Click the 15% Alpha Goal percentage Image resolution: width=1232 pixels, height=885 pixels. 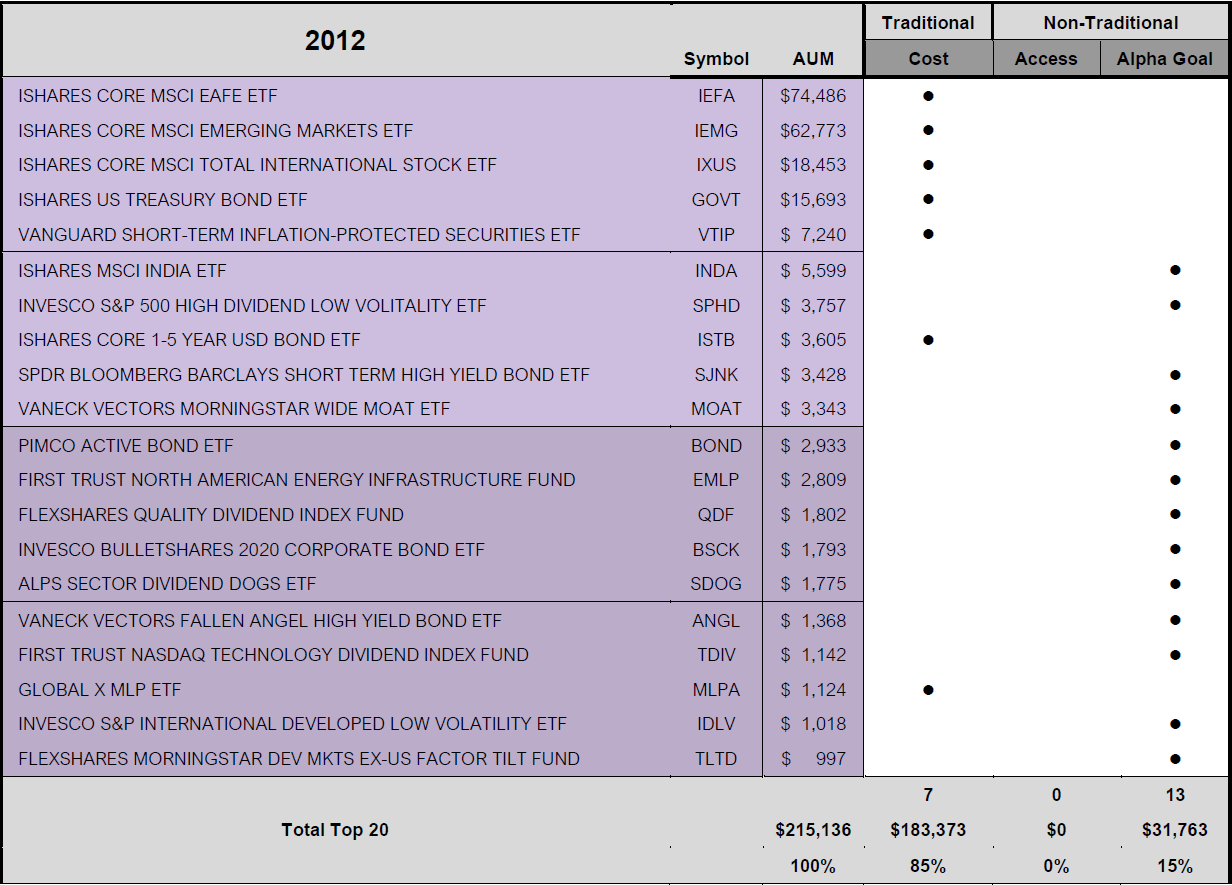point(1175,866)
